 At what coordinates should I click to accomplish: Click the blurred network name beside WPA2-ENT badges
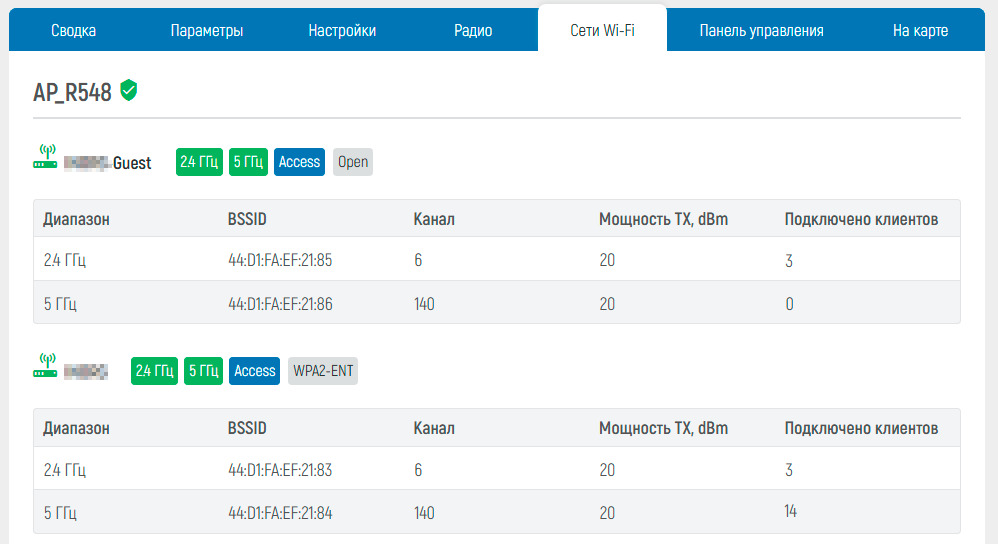[x=86, y=372]
